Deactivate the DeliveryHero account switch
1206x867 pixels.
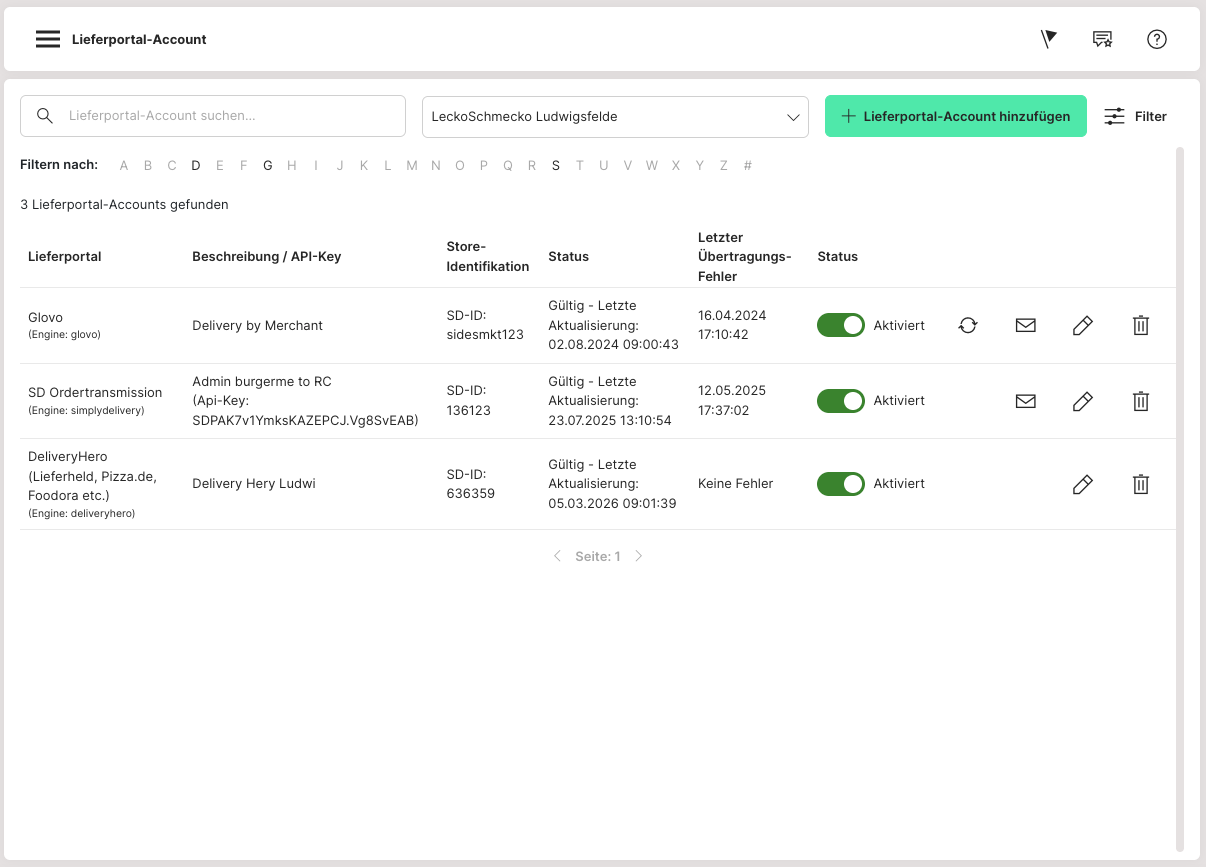[x=840, y=484]
